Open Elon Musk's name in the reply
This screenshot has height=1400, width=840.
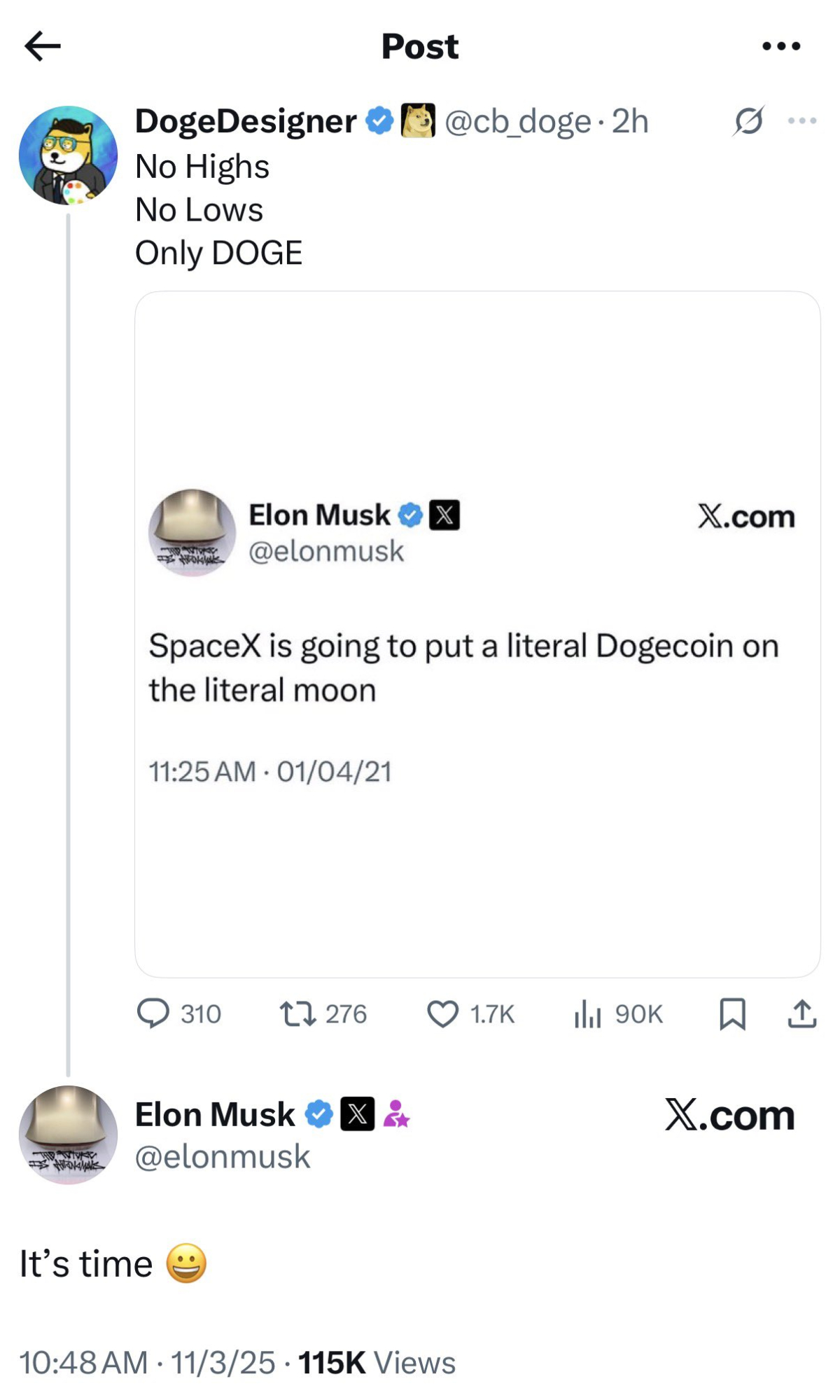tap(215, 1114)
